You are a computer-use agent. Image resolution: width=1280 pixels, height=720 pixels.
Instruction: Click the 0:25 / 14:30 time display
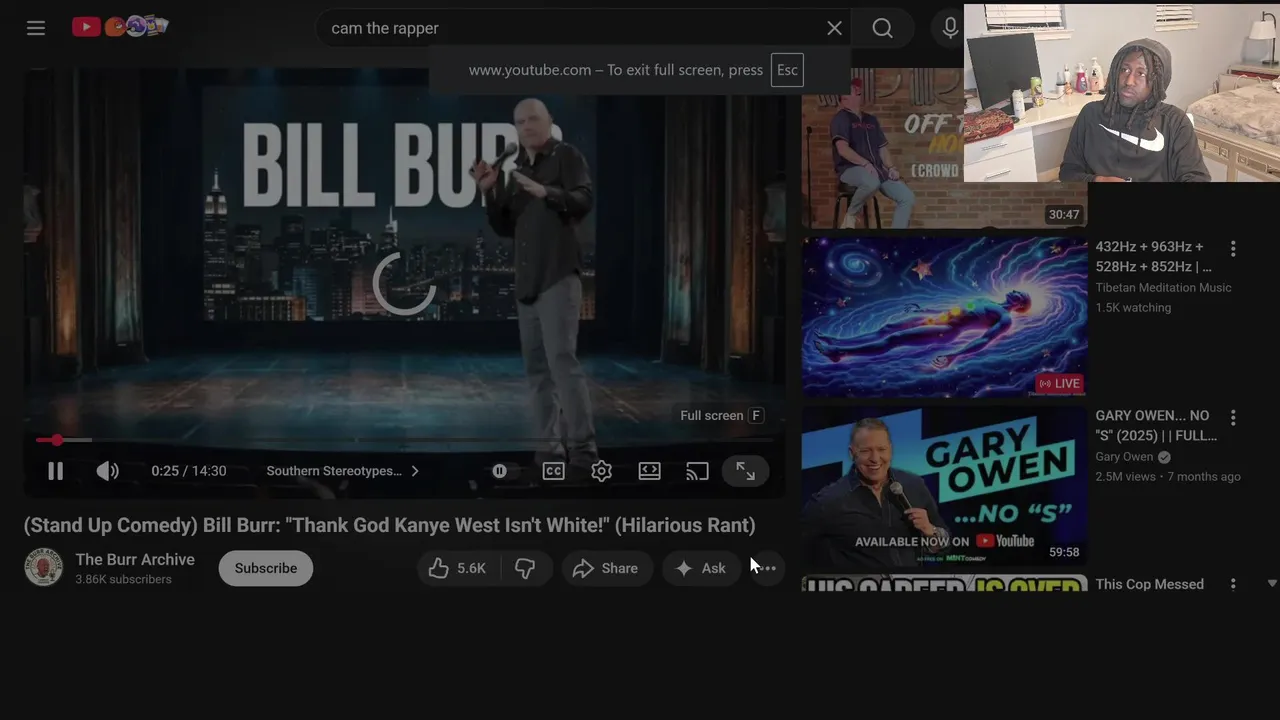[x=189, y=471]
